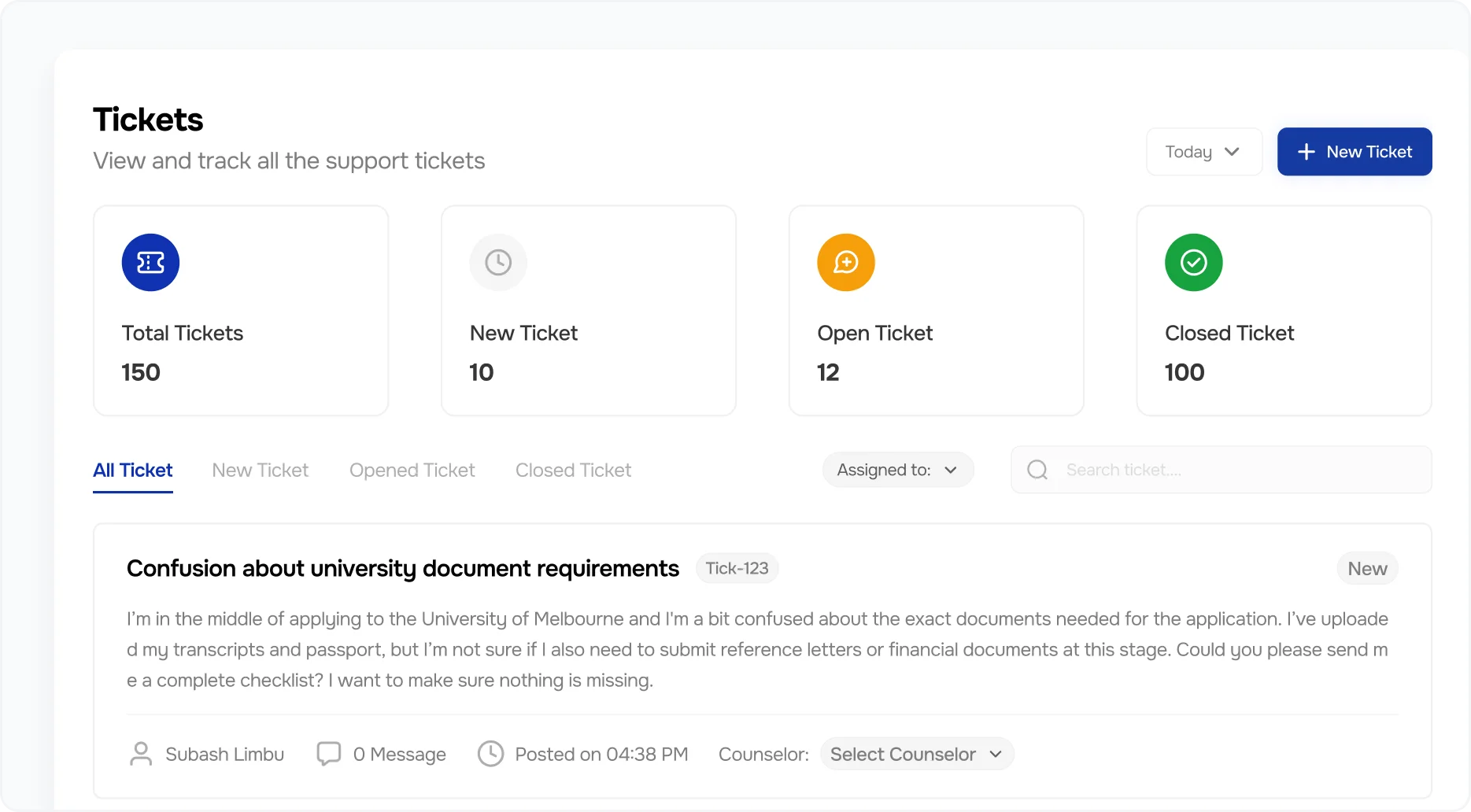Expand the Assigned to filter
The height and width of the screenshot is (812, 1471).
[897, 469]
